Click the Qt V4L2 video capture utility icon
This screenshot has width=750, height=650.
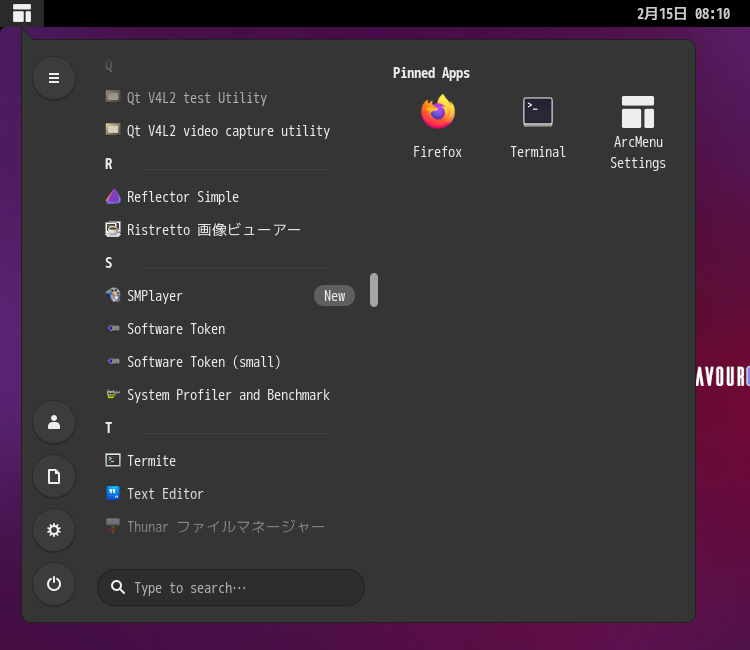pyautogui.click(x=113, y=130)
